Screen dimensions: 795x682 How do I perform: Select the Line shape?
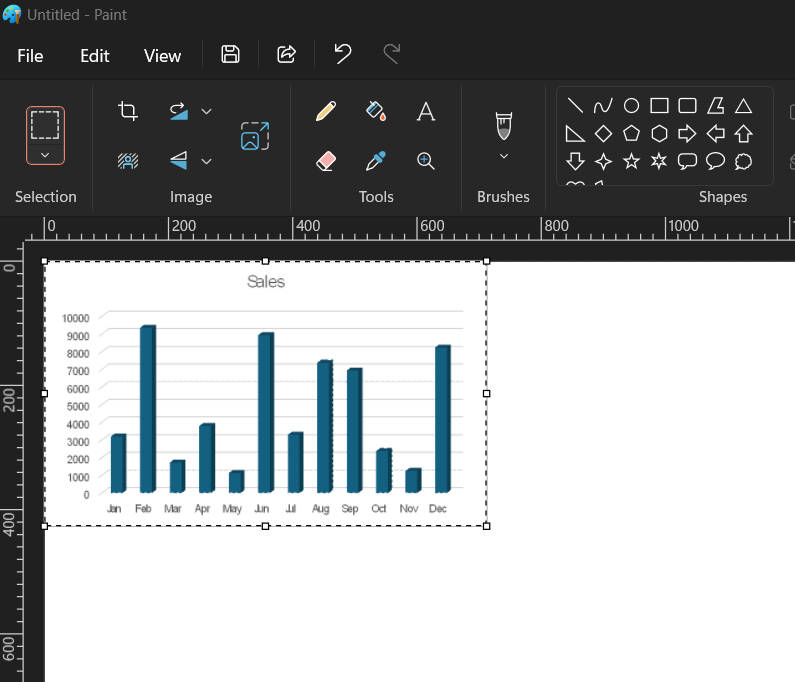575,105
